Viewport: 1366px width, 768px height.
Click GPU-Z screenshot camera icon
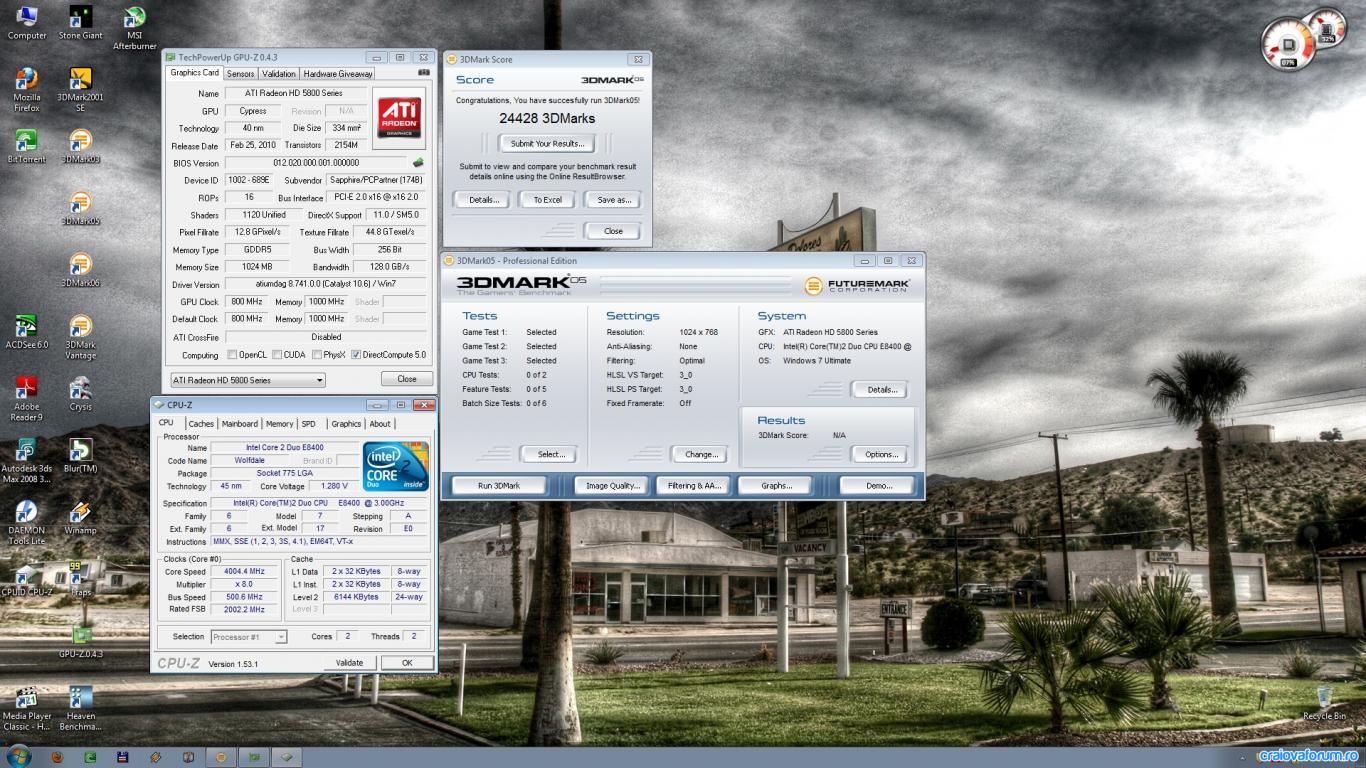(x=423, y=73)
